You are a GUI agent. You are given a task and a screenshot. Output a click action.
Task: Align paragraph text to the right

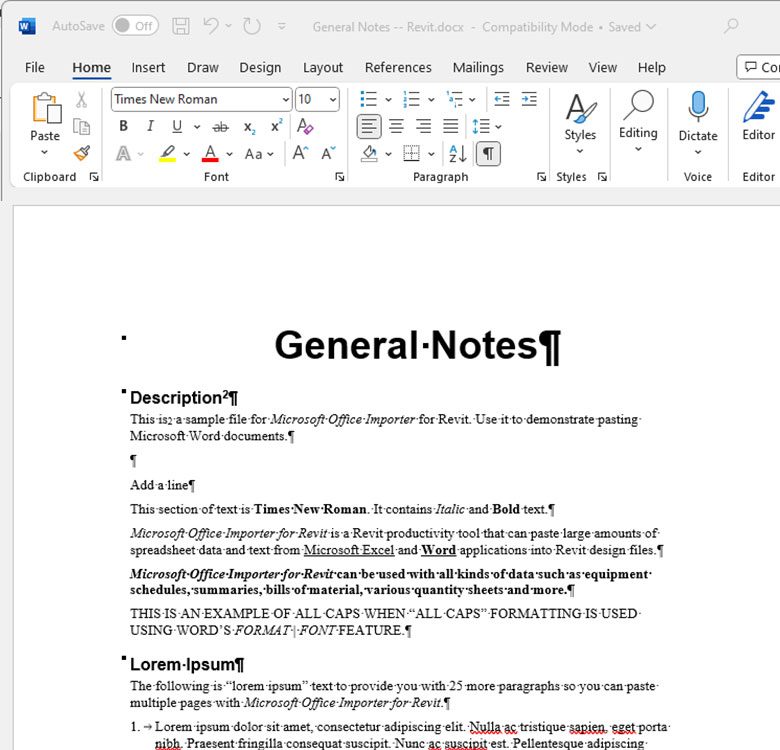pos(423,126)
